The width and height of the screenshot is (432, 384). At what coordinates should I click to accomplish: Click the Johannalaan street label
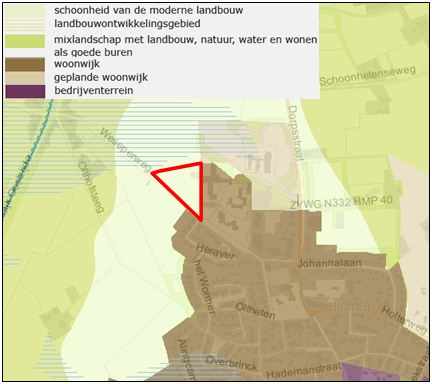click(329, 263)
